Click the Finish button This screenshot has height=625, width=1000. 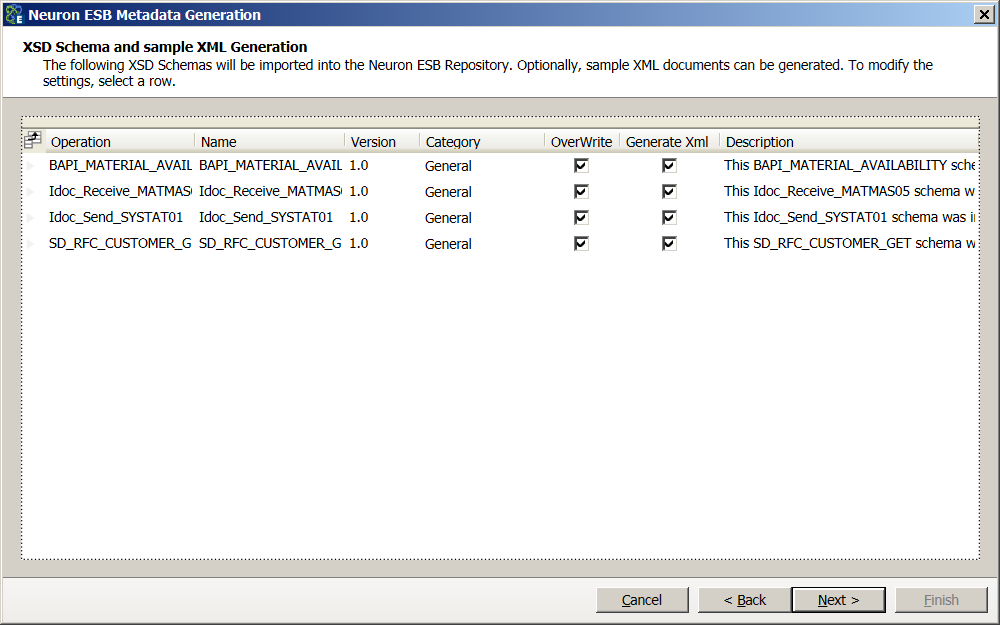[941, 600]
